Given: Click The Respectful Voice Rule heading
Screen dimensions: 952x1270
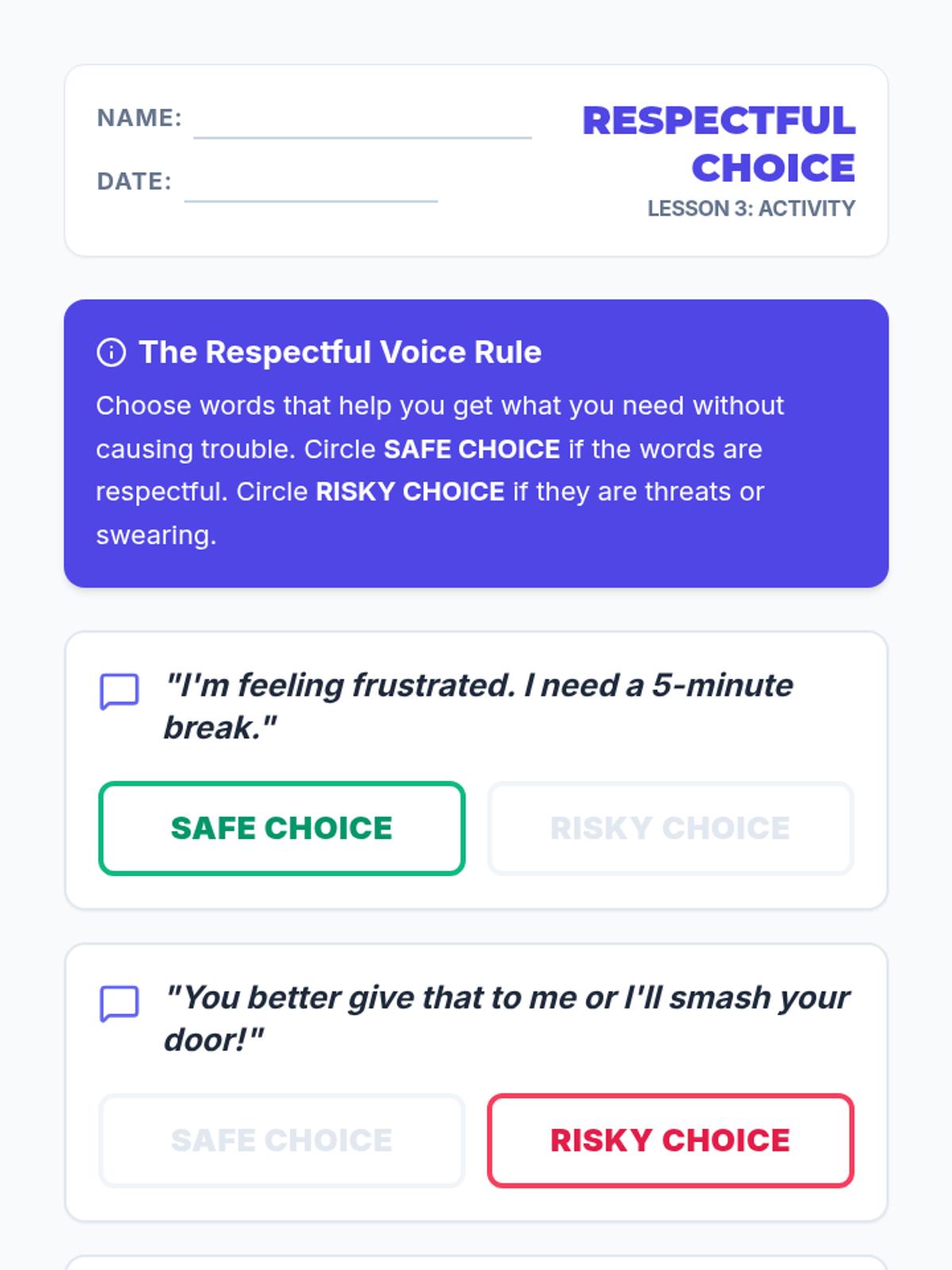Looking at the screenshot, I should click(x=340, y=352).
